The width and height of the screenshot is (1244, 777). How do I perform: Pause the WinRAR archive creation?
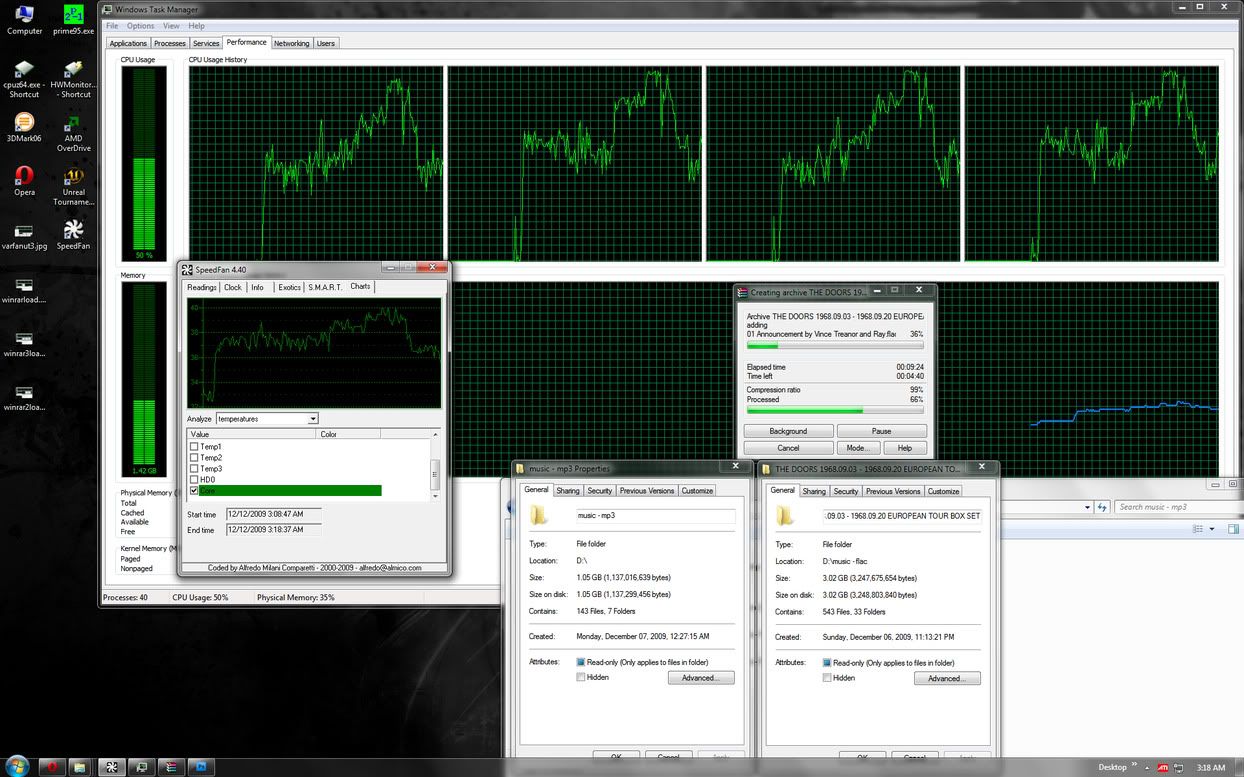881,431
